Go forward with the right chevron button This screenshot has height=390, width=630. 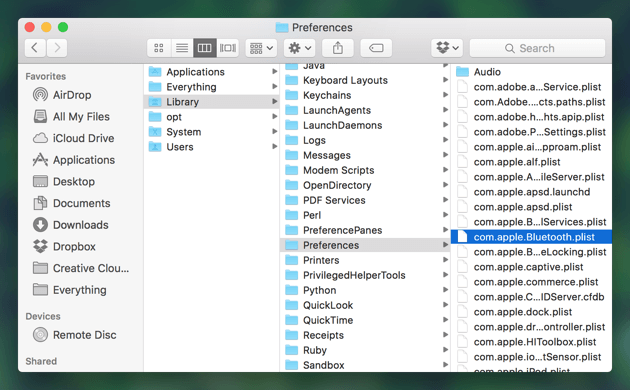point(57,48)
